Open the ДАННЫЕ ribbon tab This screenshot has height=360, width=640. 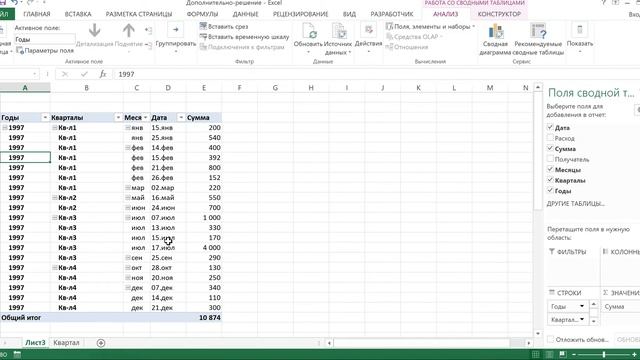pyautogui.click(x=245, y=14)
